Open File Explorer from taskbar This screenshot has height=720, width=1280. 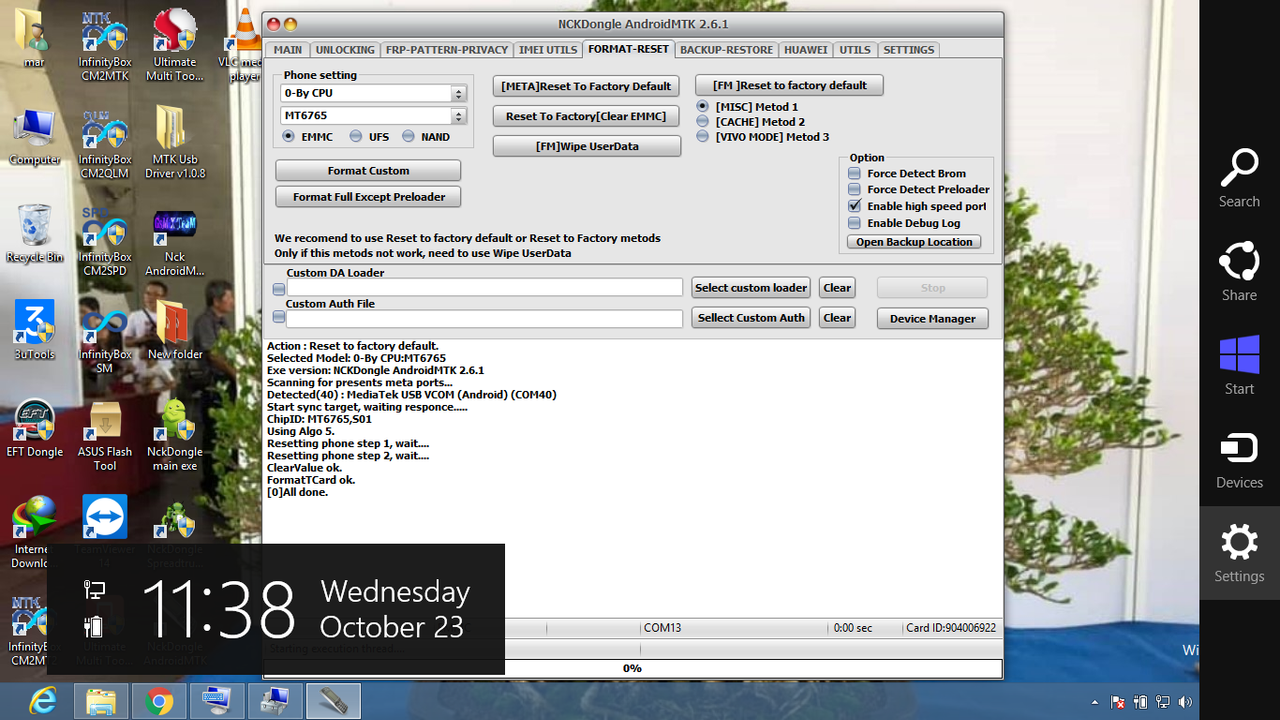pyautogui.click(x=100, y=702)
